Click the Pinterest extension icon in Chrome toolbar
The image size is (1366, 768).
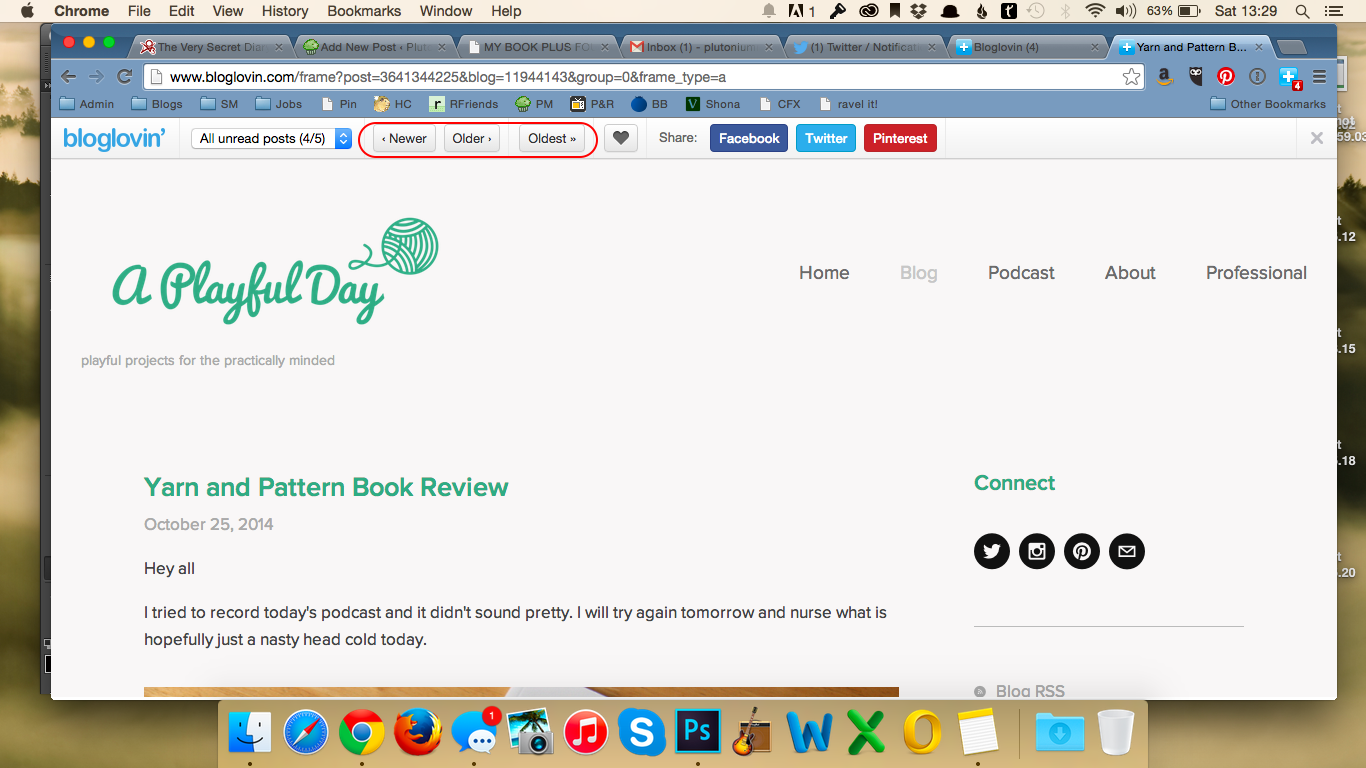click(x=1226, y=77)
